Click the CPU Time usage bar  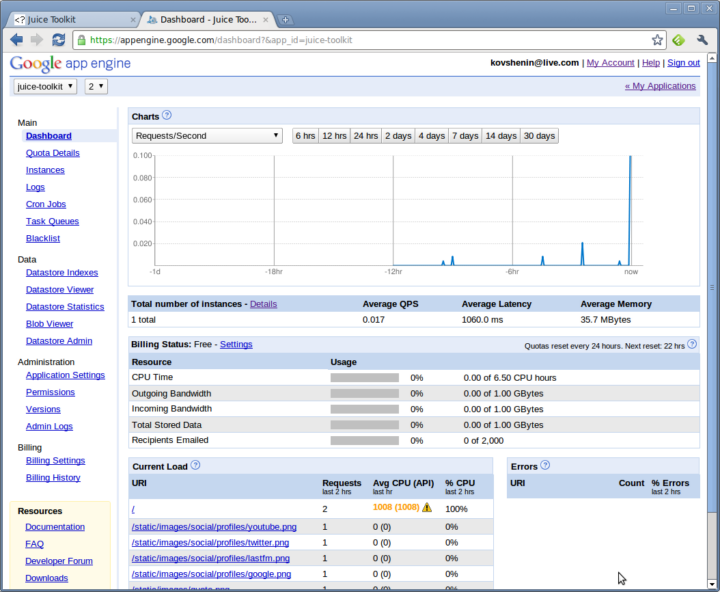(365, 378)
